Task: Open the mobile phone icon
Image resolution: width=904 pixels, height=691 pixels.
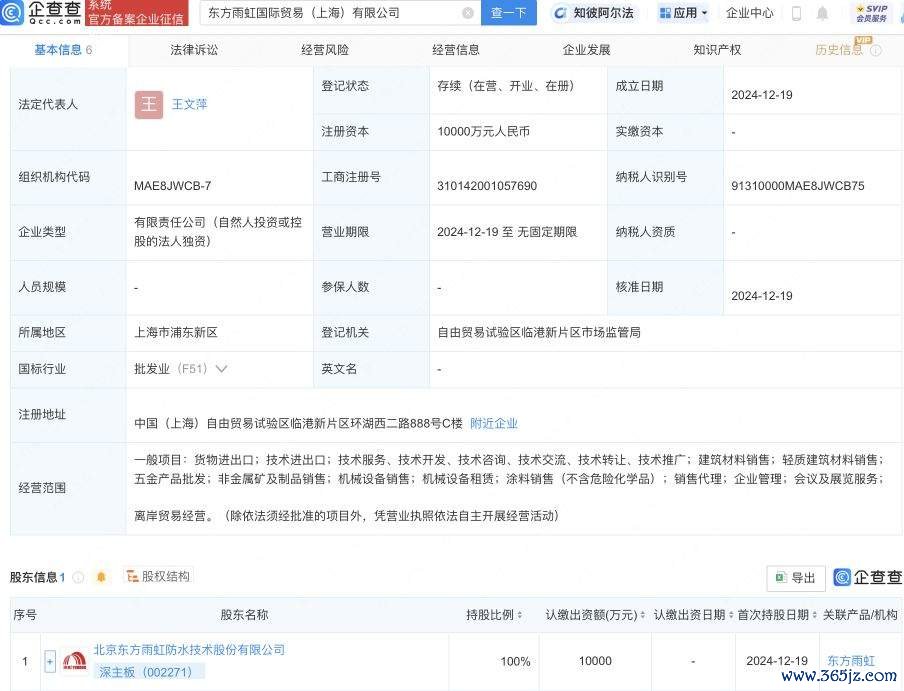Action: click(x=796, y=13)
